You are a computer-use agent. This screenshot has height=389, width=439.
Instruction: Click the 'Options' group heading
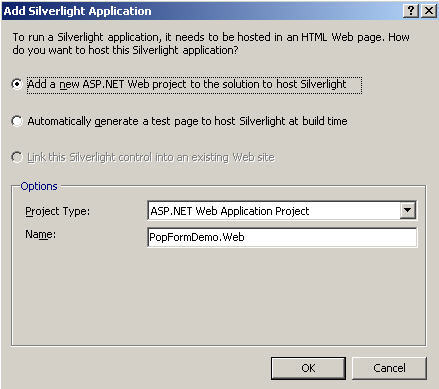[39, 186]
